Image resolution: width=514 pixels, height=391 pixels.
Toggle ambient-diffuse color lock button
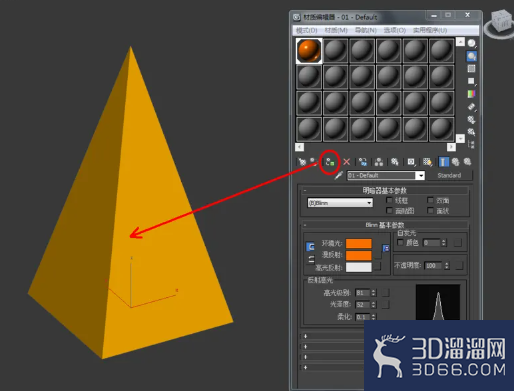310,247
